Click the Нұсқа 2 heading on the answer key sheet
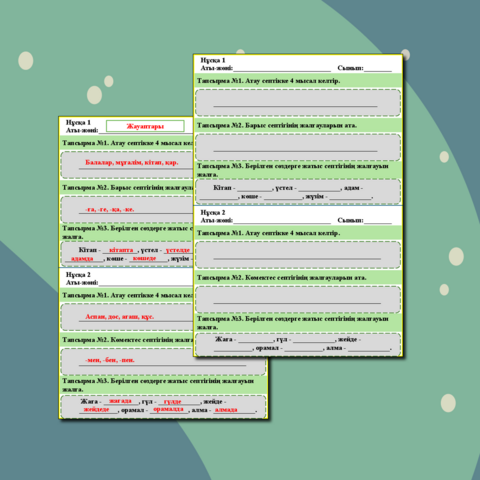480x480 pixels. pyautogui.click(x=78, y=275)
